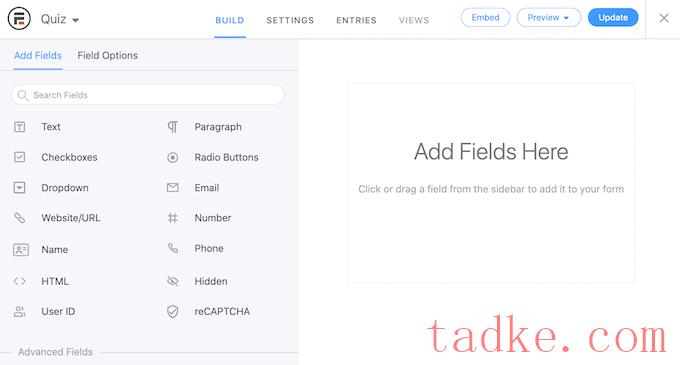The height and width of the screenshot is (365, 680).
Task: Add the Hidden field eye icon
Action: tap(173, 281)
